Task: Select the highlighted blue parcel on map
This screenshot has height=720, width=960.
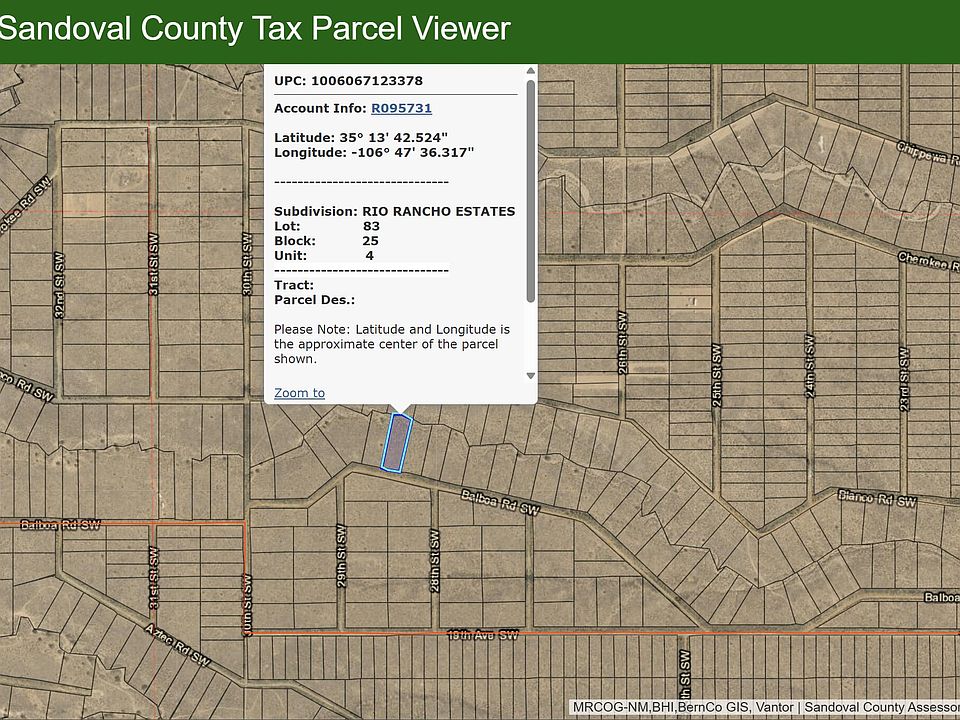Action: [397, 443]
